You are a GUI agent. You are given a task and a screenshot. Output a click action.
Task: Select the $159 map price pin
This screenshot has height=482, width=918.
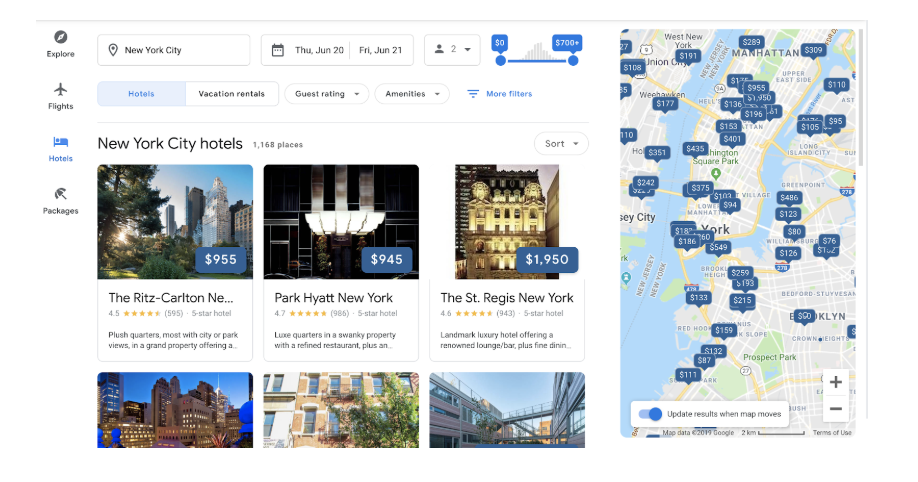tap(724, 331)
